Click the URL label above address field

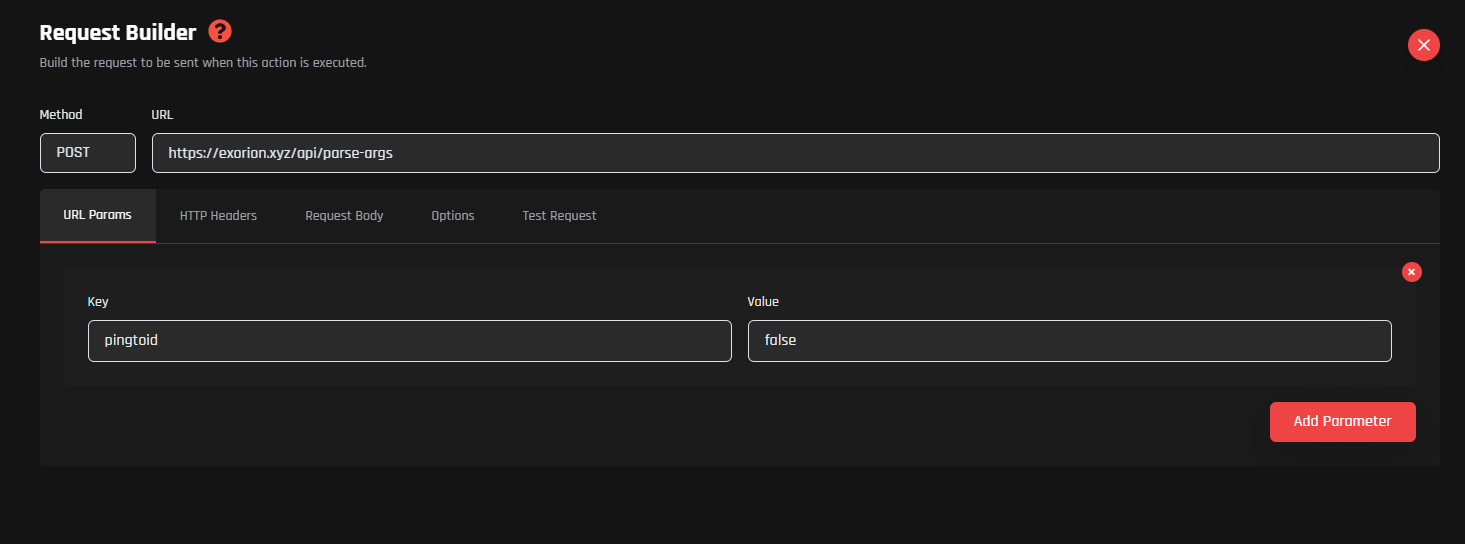point(163,115)
